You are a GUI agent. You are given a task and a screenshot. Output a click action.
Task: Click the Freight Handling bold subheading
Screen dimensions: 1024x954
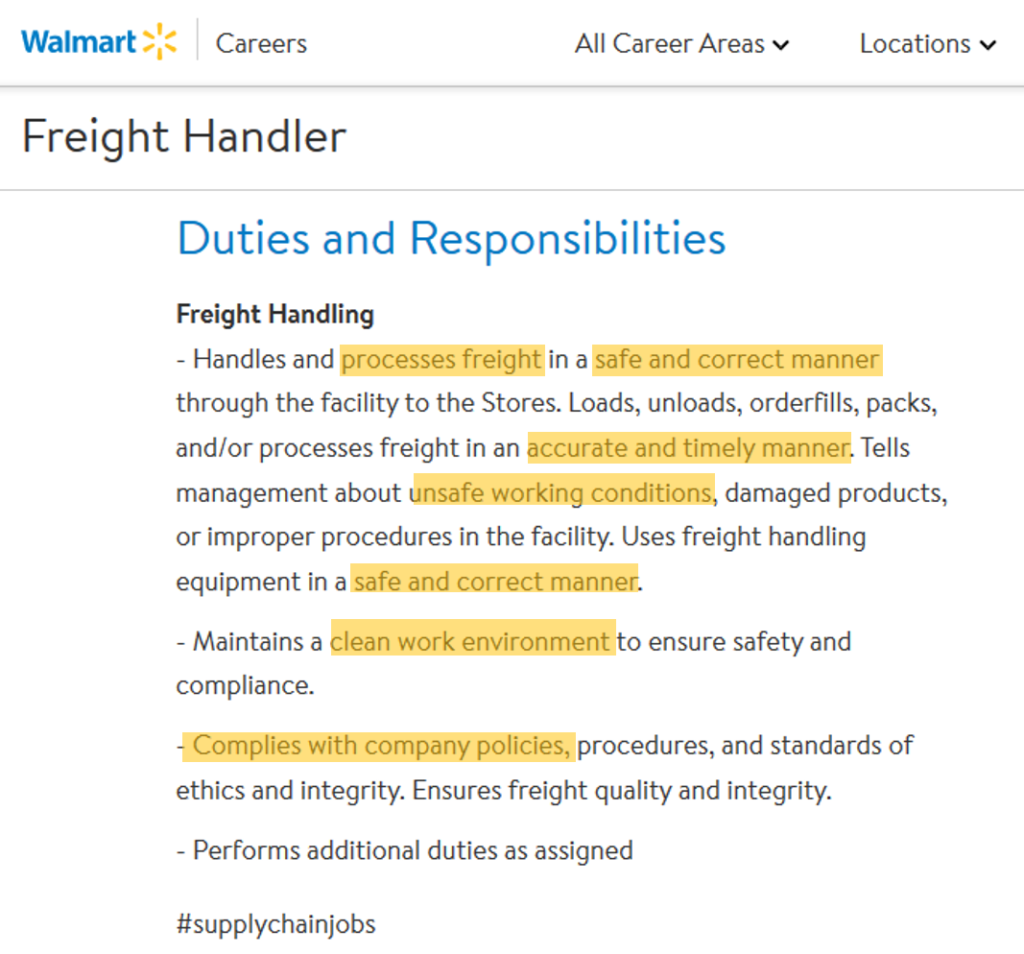point(275,314)
